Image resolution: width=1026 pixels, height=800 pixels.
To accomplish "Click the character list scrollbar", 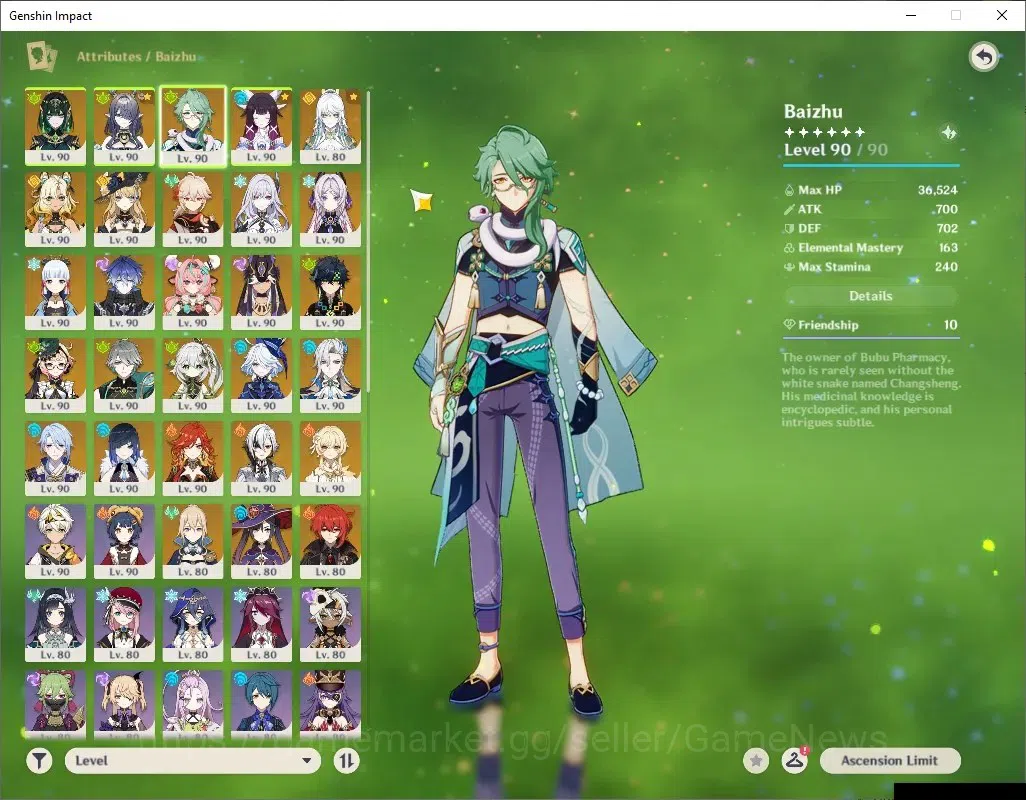I will click(369, 241).
